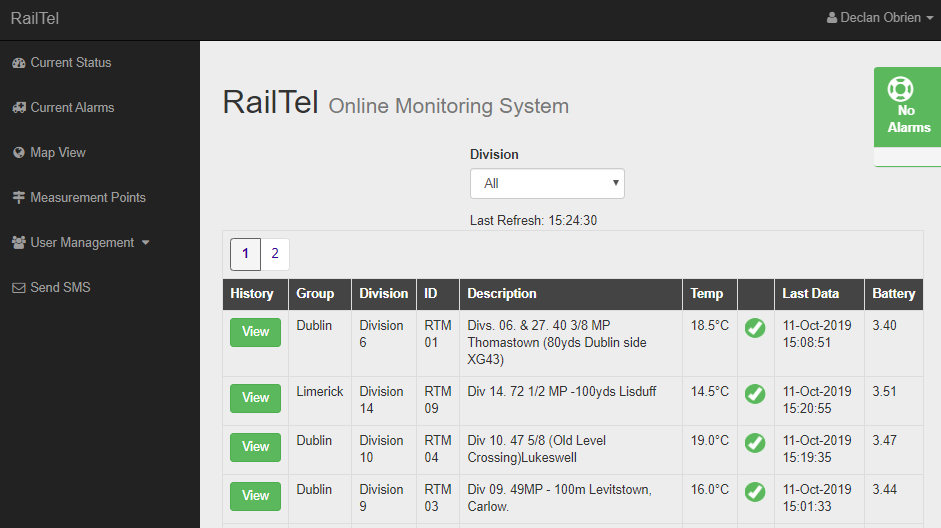Click the Map View globe icon
The width and height of the screenshot is (941, 528).
click(18, 153)
